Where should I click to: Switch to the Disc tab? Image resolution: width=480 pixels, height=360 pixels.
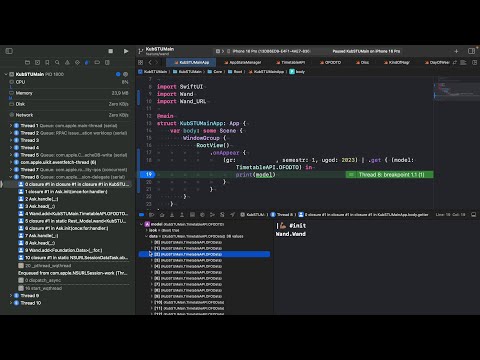(362, 62)
